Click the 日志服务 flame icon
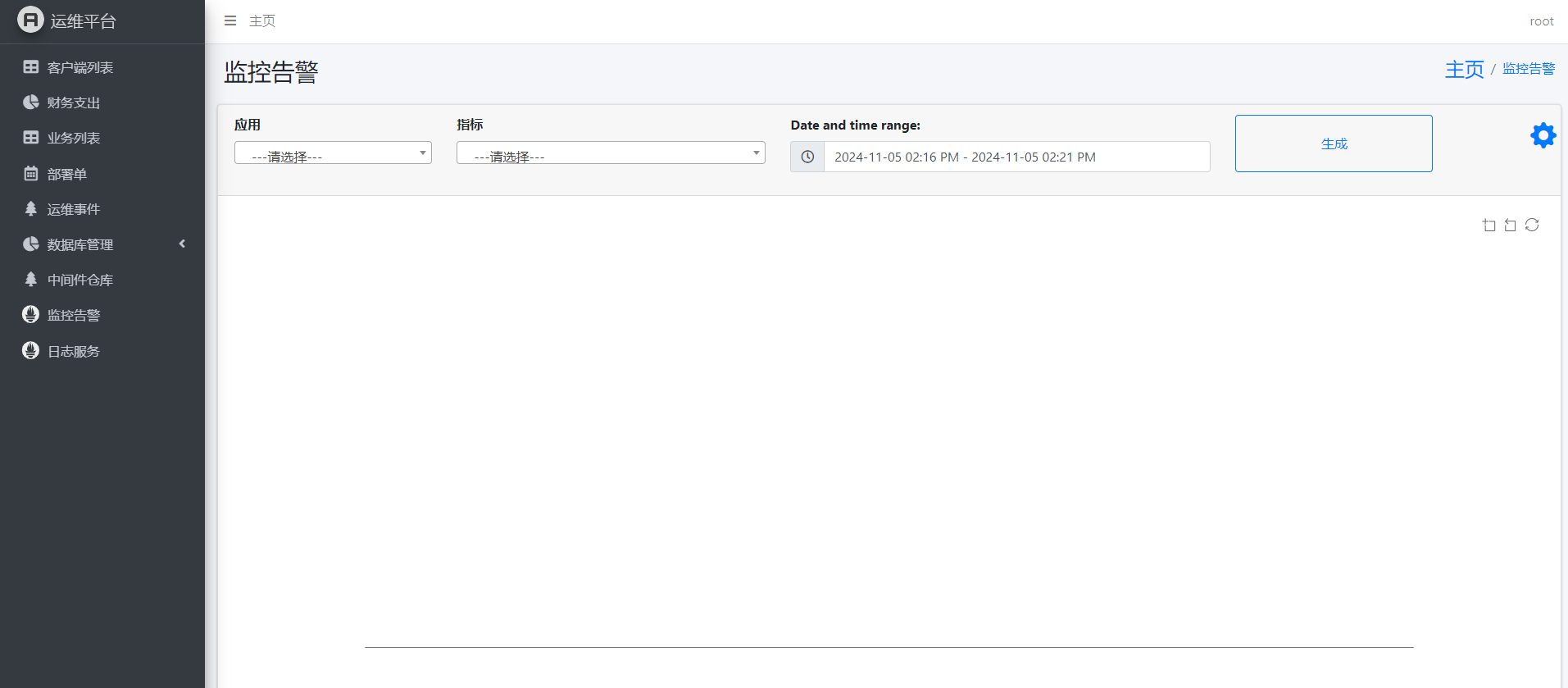The width and height of the screenshot is (1568, 688). click(x=31, y=351)
